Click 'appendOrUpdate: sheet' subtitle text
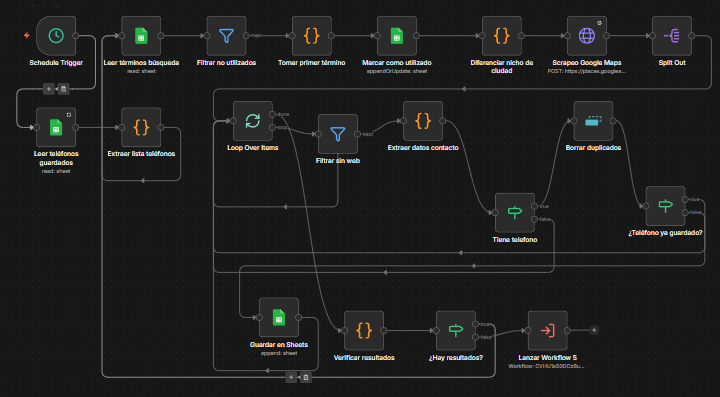 397,71
